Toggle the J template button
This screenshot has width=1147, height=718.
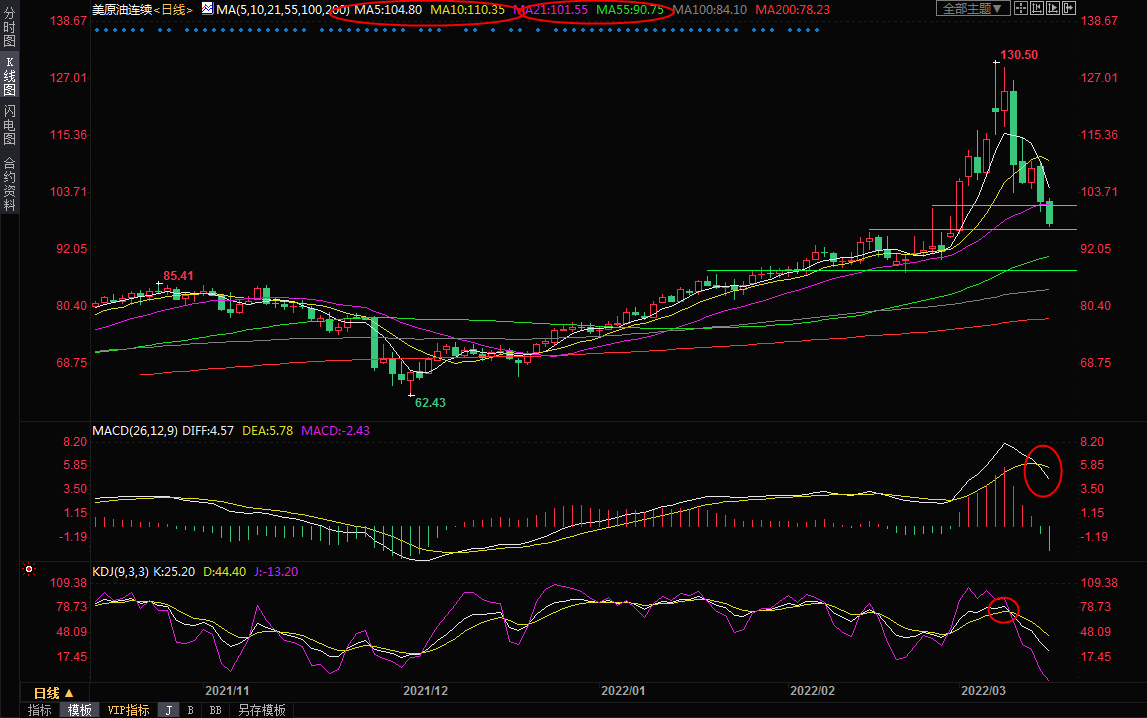pos(168,710)
